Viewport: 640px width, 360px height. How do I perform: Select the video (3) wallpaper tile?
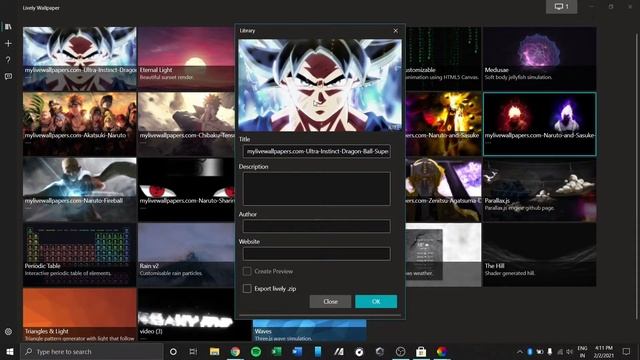[186, 315]
